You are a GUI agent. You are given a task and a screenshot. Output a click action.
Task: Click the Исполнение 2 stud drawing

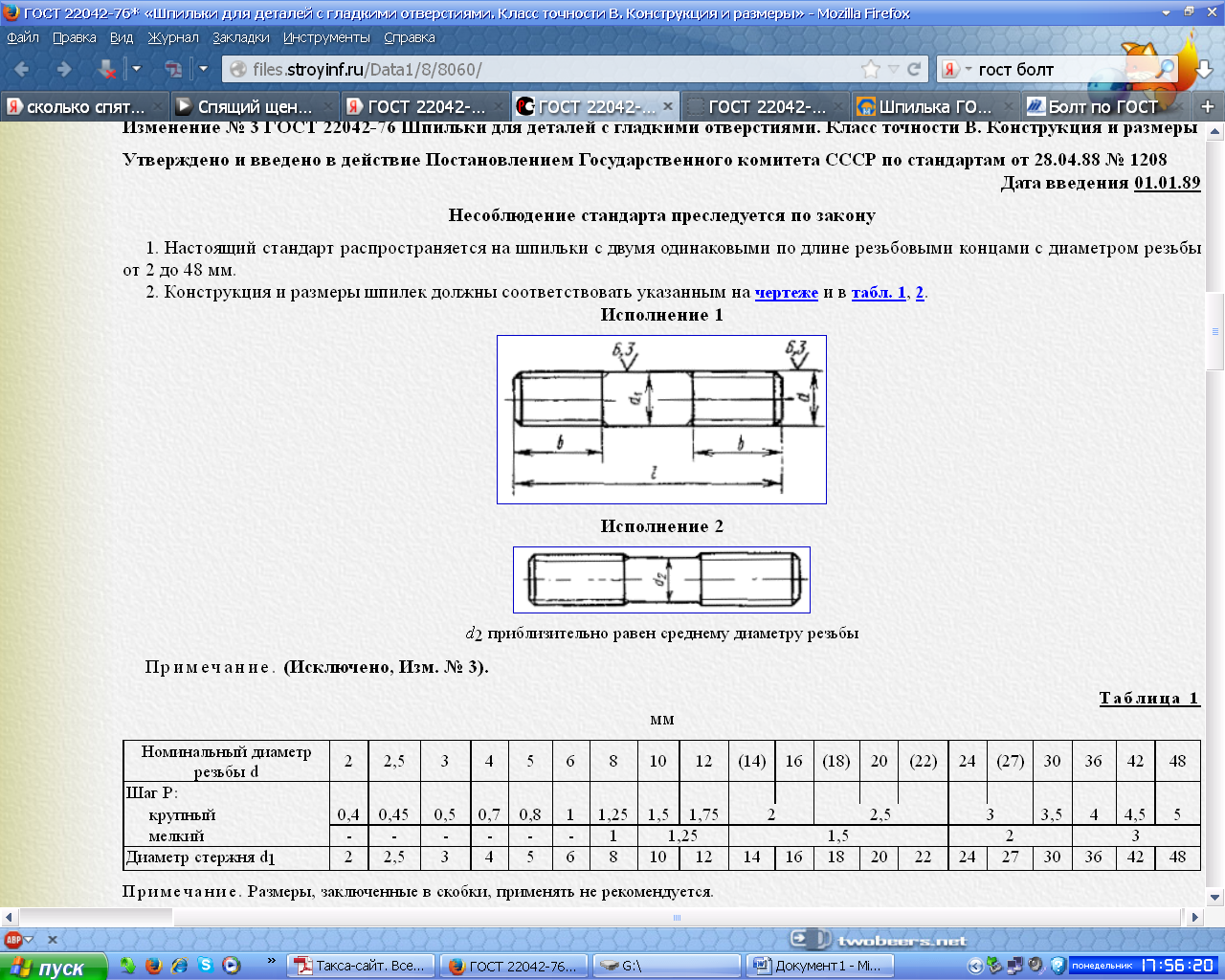(x=661, y=580)
